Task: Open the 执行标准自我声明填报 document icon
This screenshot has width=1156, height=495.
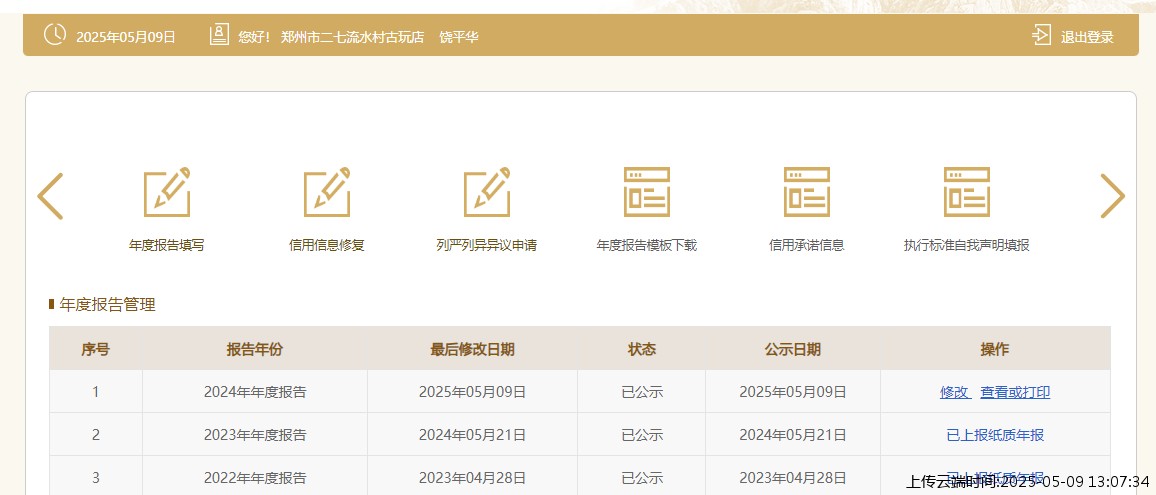Action: 967,192
